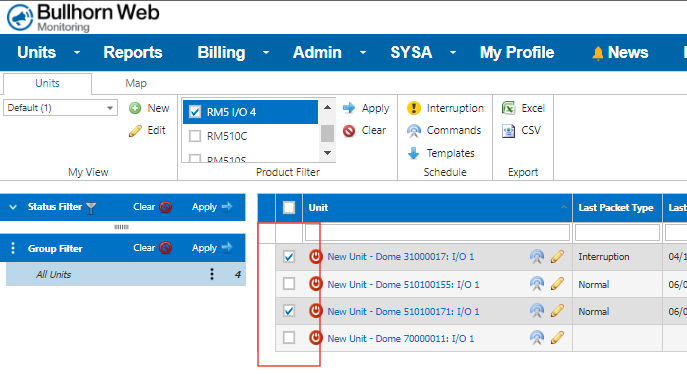Open the Reports menu
The image size is (687, 375).
133,53
